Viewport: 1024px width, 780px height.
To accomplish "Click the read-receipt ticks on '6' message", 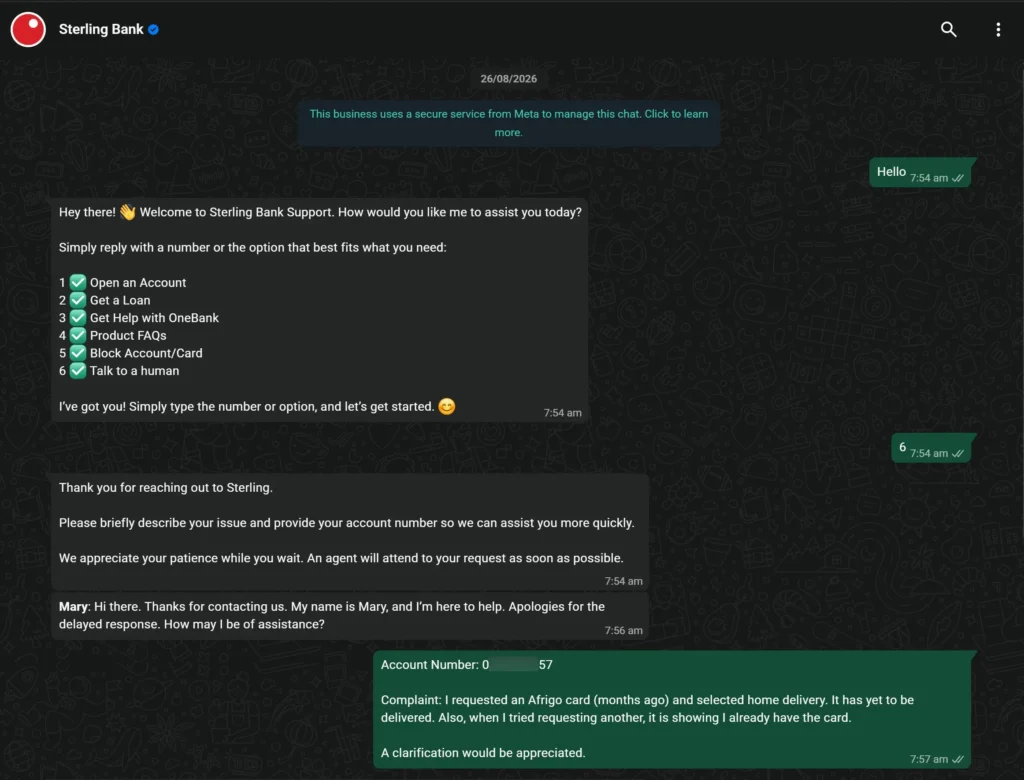I will [x=958, y=453].
